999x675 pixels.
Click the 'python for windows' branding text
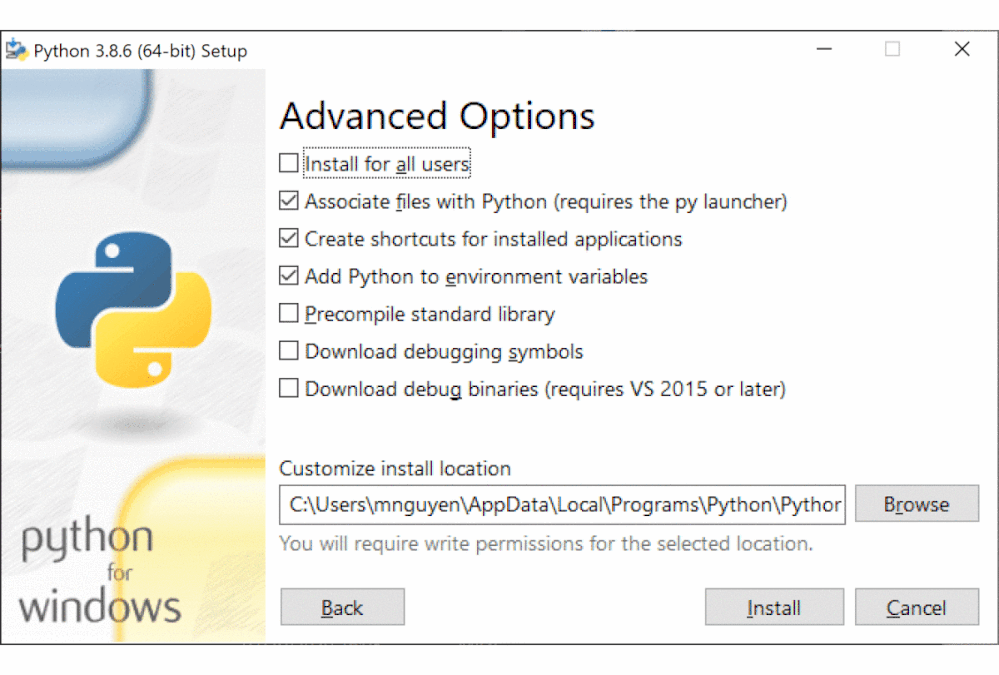click(100, 573)
